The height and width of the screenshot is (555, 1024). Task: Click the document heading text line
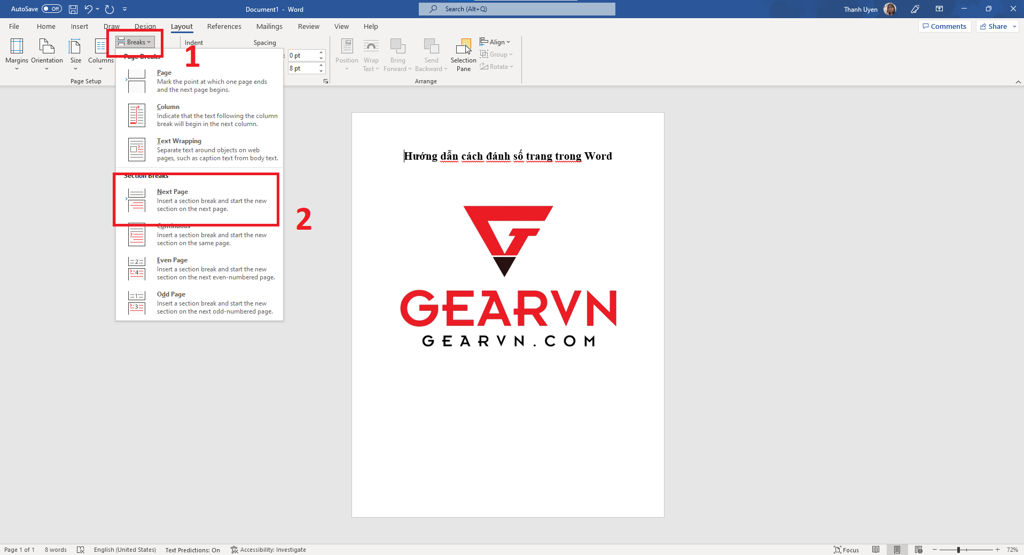[508, 156]
